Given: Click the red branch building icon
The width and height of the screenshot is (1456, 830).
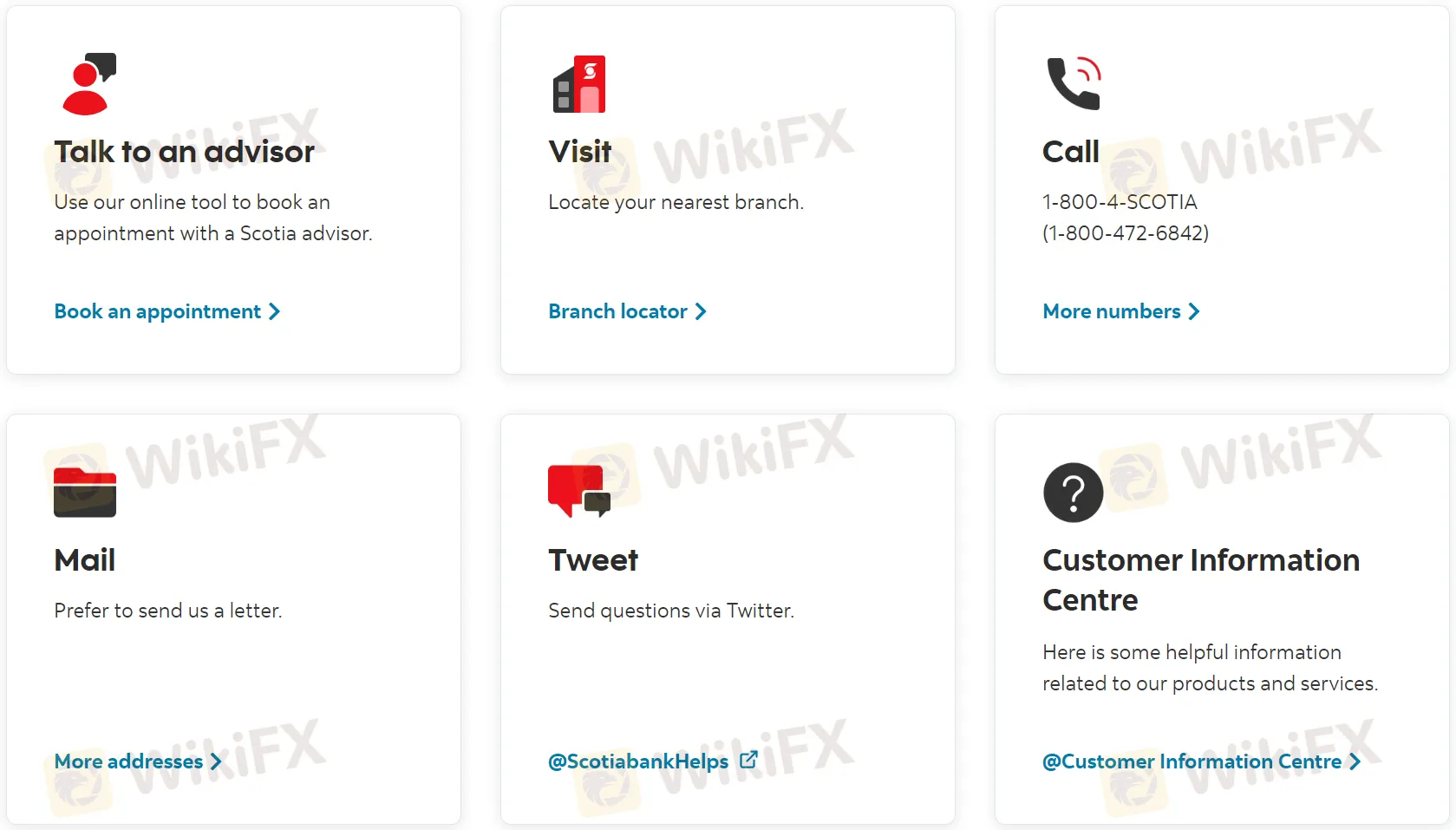Looking at the screenshot, I should click(579, 84).
